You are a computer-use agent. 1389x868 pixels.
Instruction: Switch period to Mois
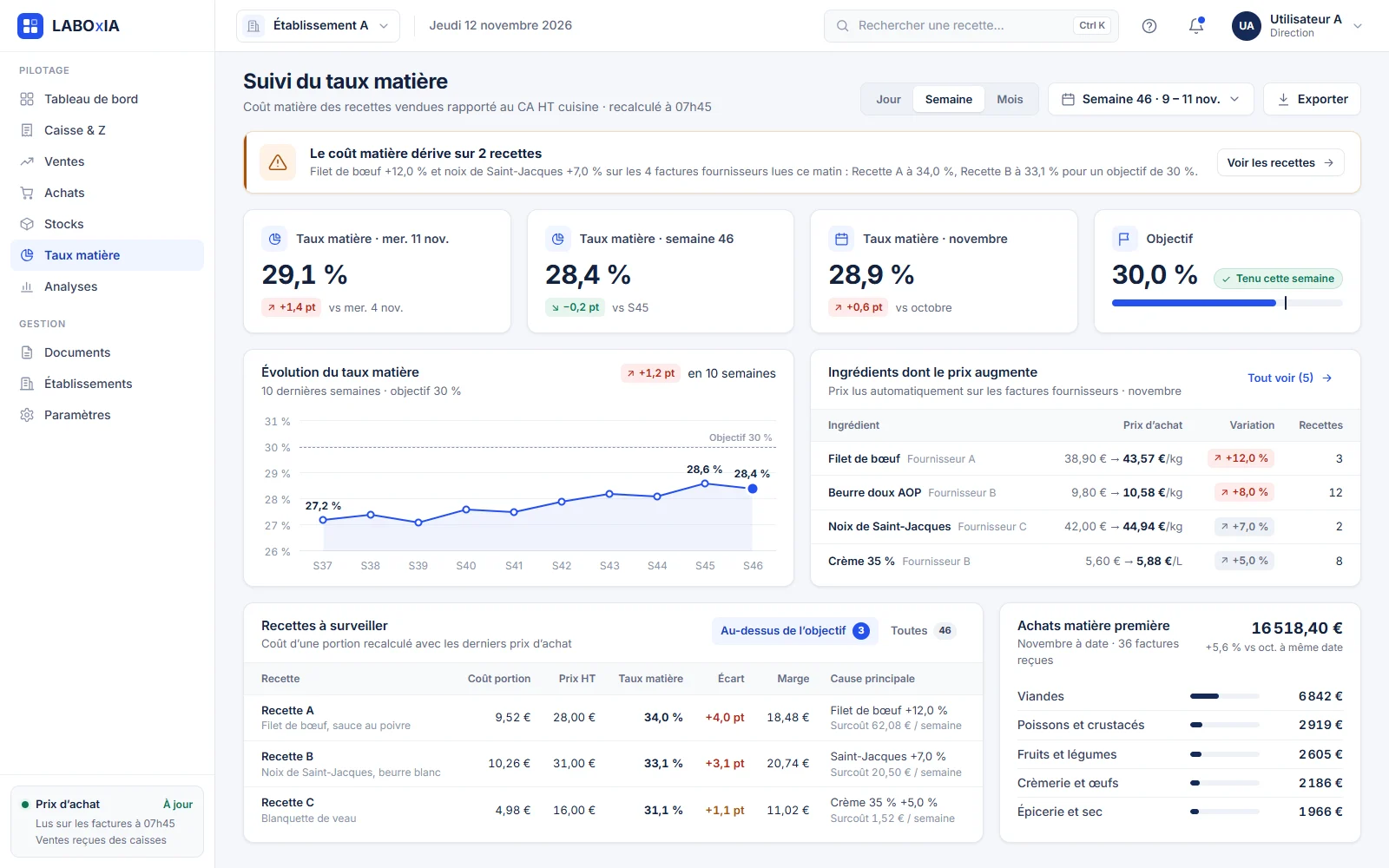tap(1010, 99)
